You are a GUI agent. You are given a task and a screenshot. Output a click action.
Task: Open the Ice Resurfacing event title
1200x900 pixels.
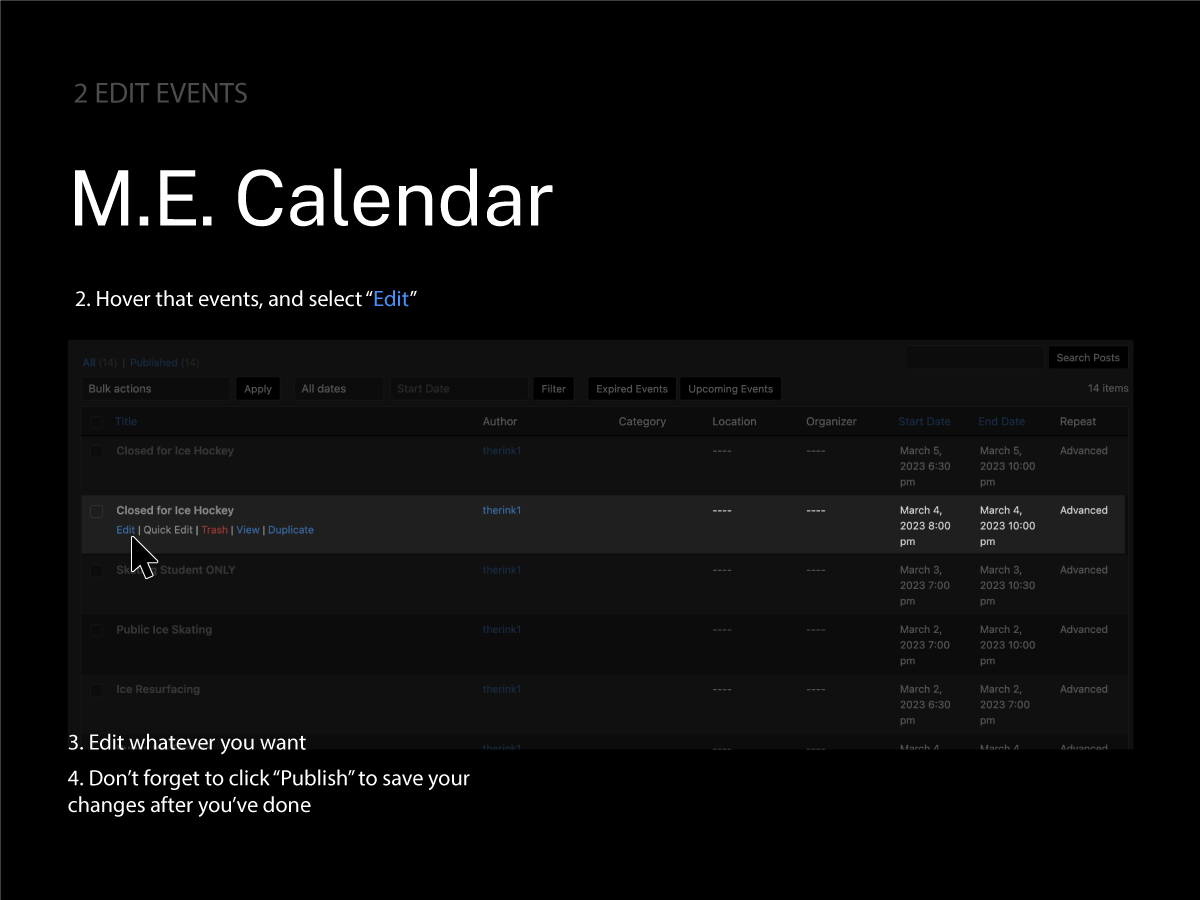(158, 689)
